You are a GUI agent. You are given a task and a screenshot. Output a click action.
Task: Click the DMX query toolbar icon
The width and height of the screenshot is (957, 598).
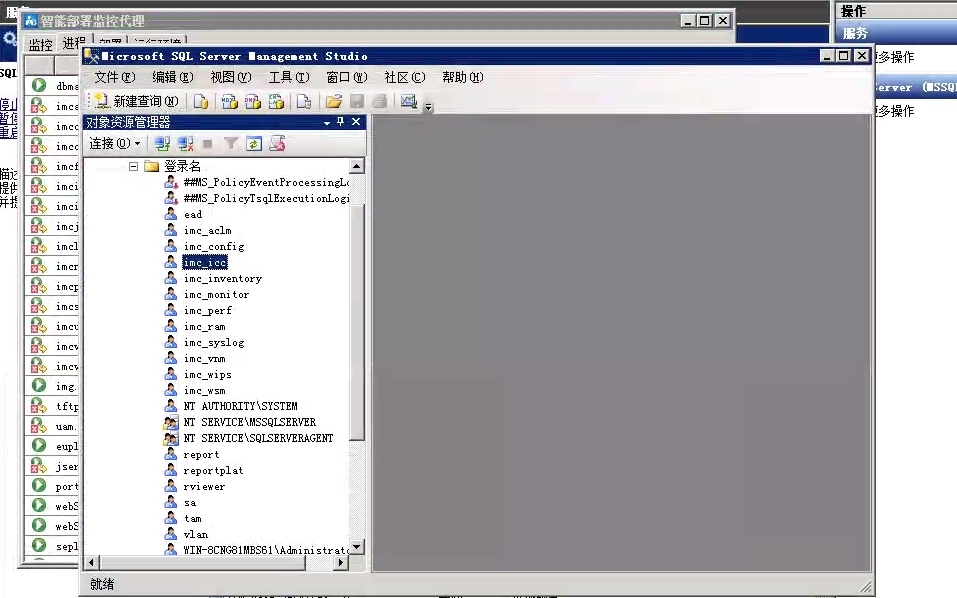tap(252, 101)
